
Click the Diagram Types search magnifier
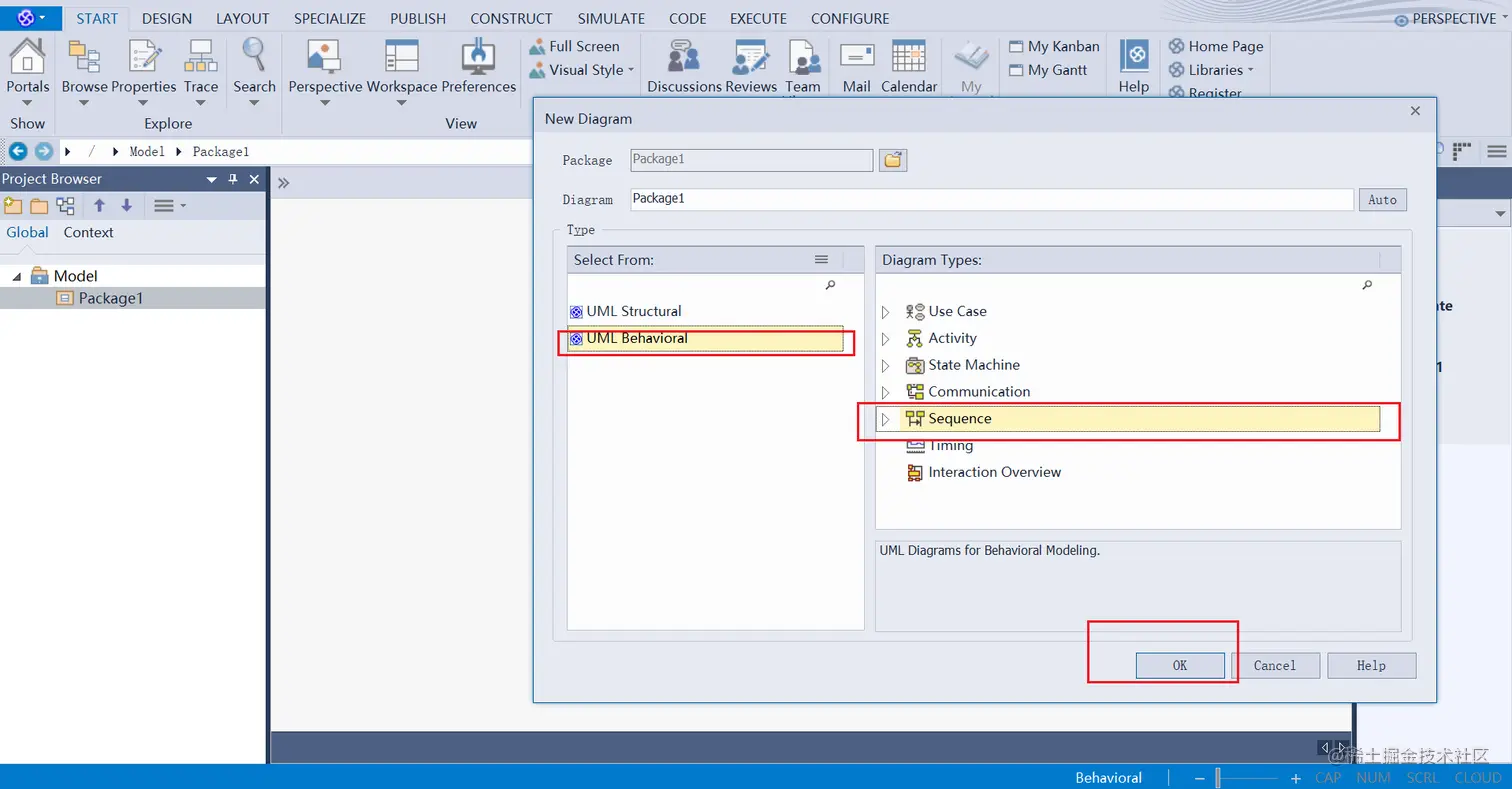1367,286
